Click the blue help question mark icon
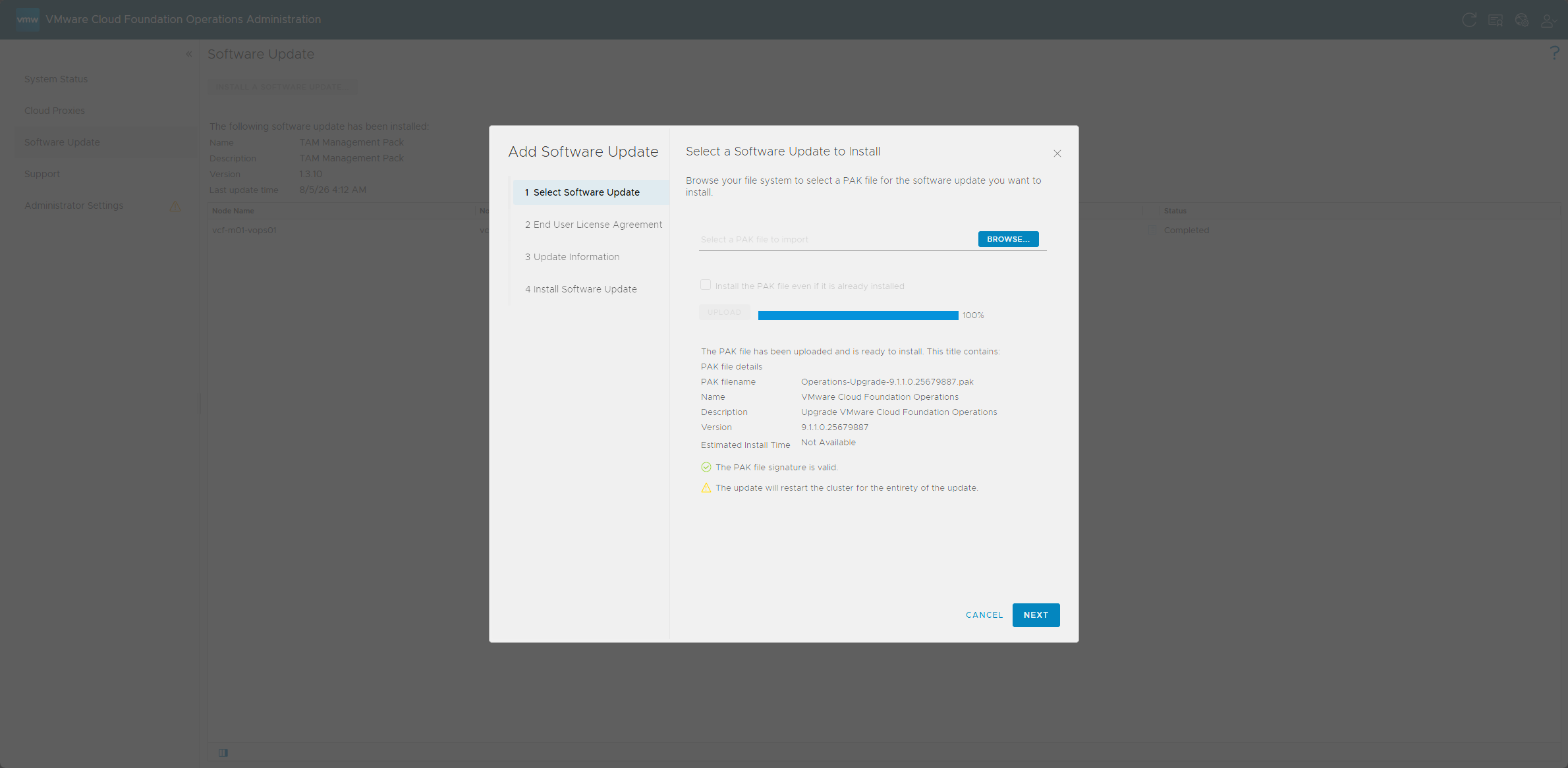1568x768 pixels. 1554,53
